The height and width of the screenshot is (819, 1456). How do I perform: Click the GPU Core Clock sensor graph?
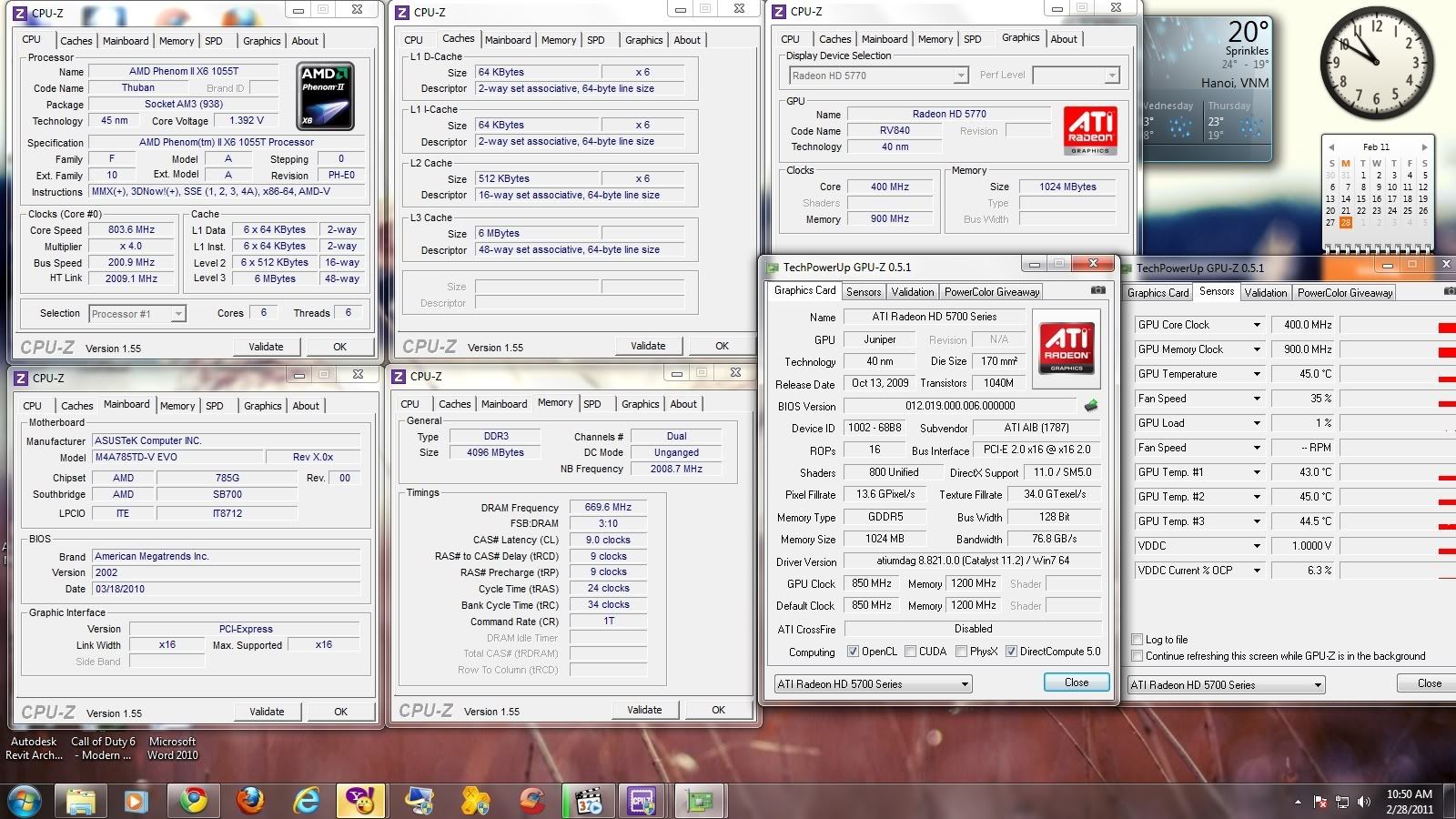point(1398,325)
